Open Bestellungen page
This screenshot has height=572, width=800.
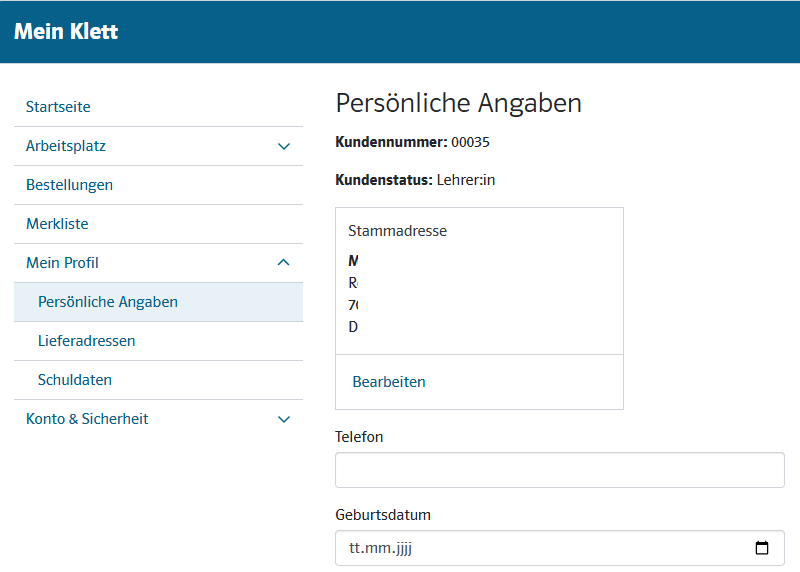pyautogui.click(x=69, y=185)
